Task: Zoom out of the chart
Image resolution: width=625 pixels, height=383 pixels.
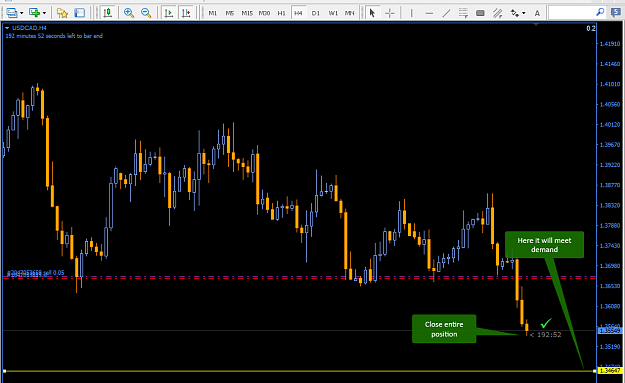Action: pos(146,13)
